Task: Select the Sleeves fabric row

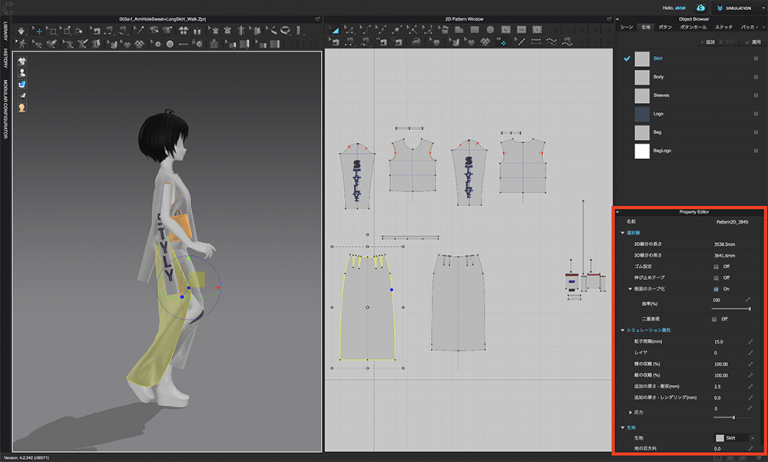Action: (690, 96)
